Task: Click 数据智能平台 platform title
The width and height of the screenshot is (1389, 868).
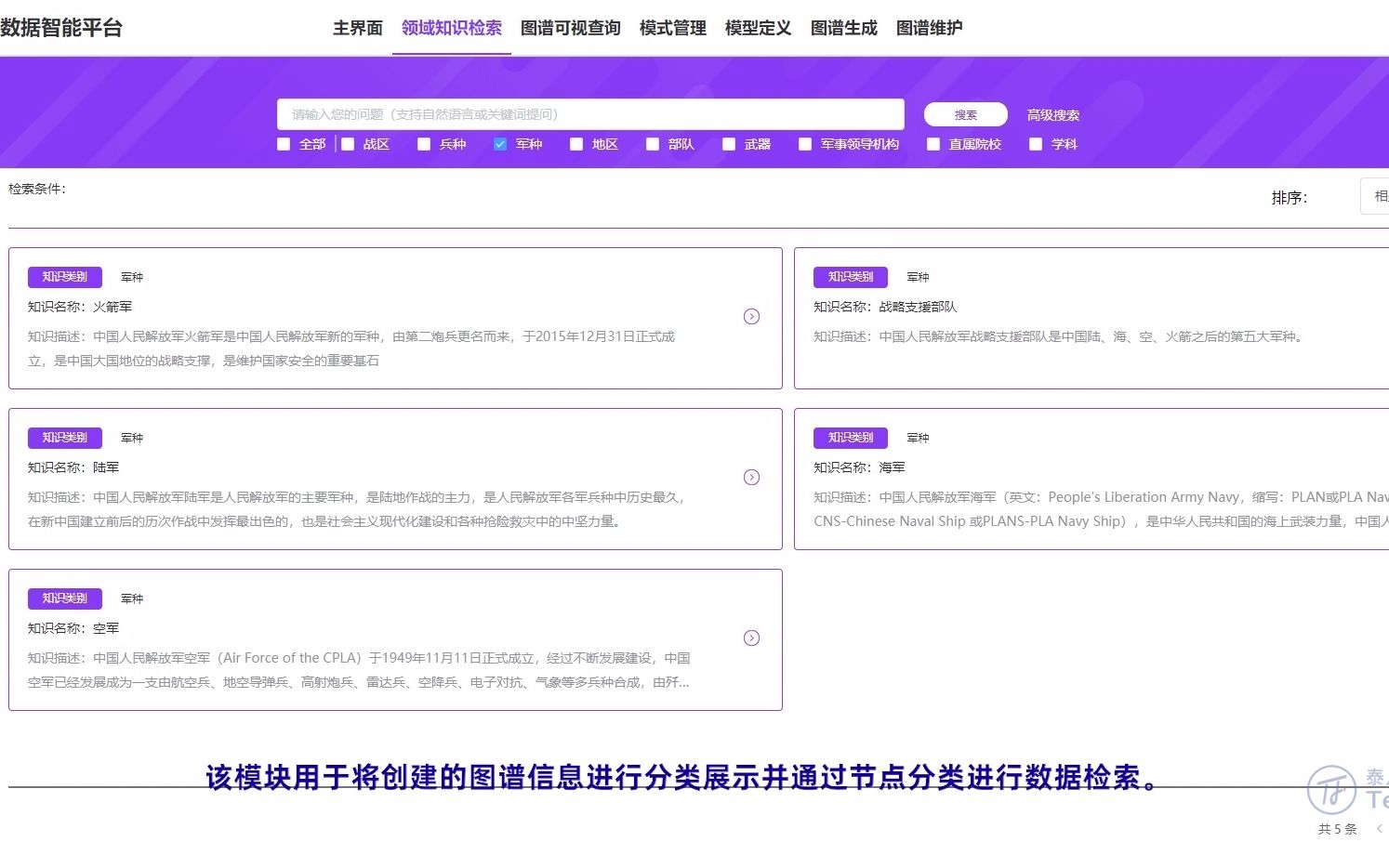Action: pyautogui.click(x=61, y=28)
